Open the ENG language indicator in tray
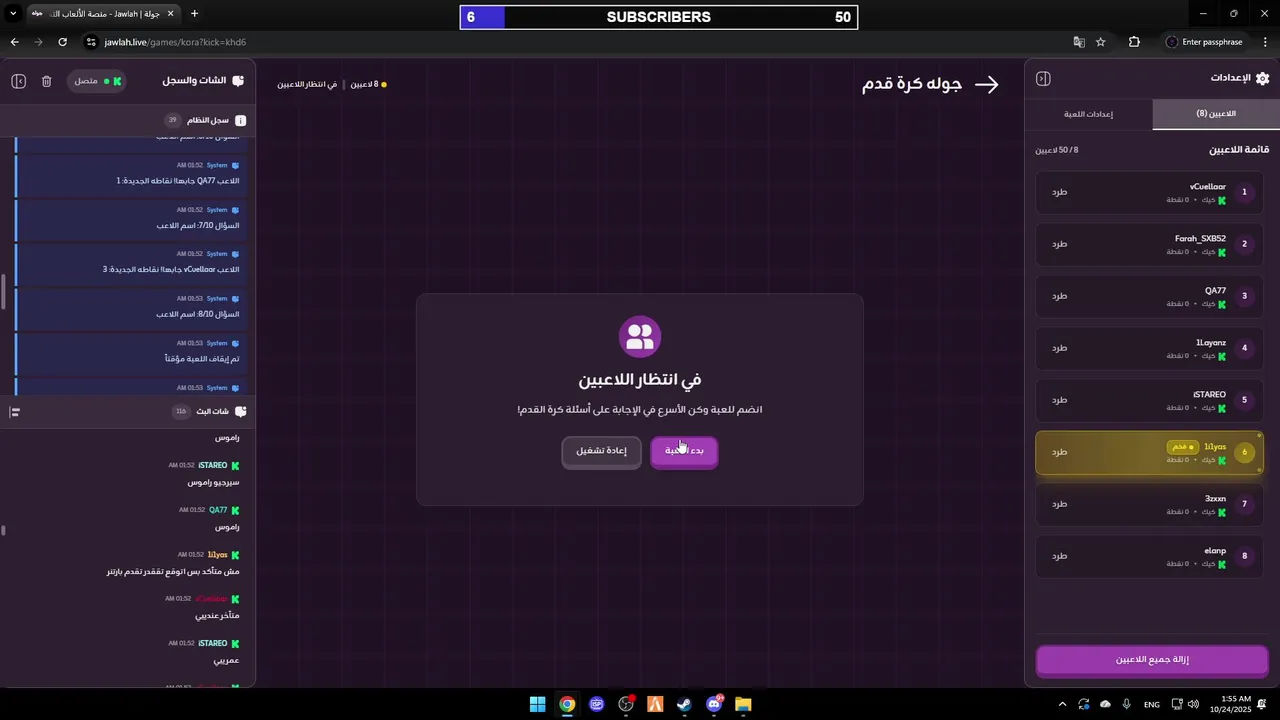The width and height of the screenshot is (1280, 720). coord(1152,704)
